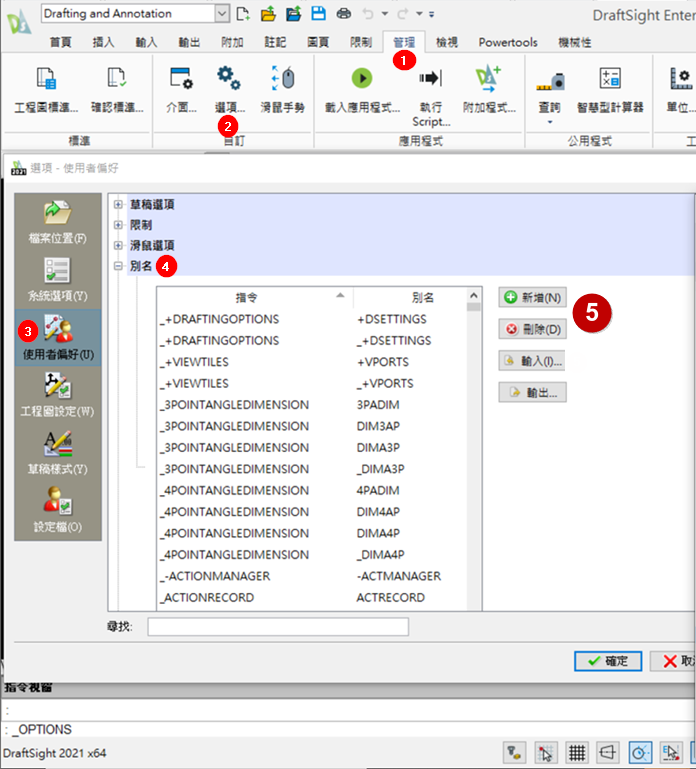Viewport: 696px width, 769px height.
Task: Select 草稿樣式(Y) in options sidebar
Action: click(x=58, y=453)
